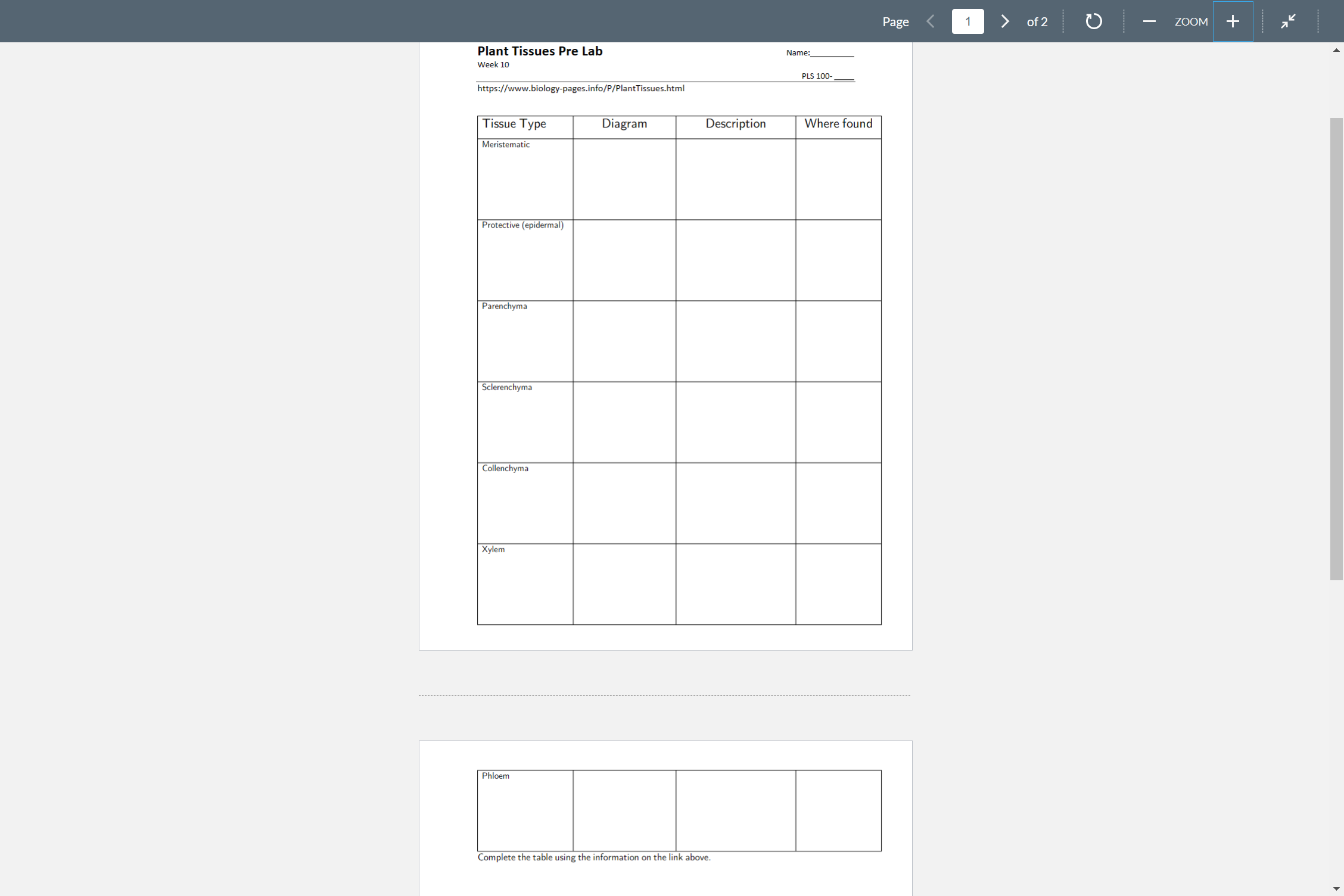Click the 'Name:' field label
Viewport: 1344px width, 896px height.
tap(798, 53)
